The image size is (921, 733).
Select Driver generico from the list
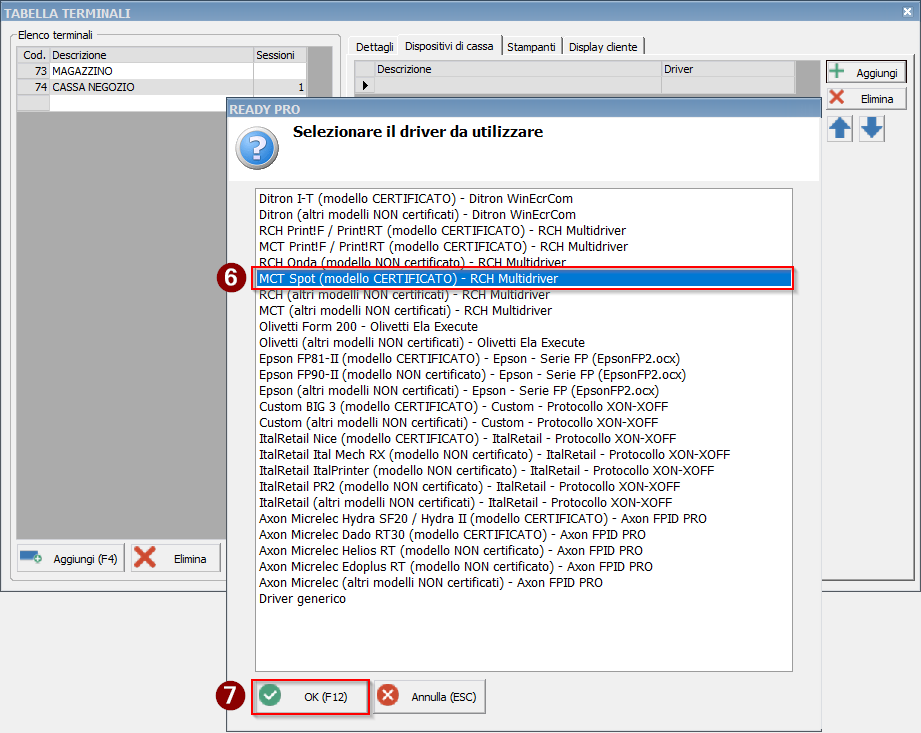pos(302,598)
